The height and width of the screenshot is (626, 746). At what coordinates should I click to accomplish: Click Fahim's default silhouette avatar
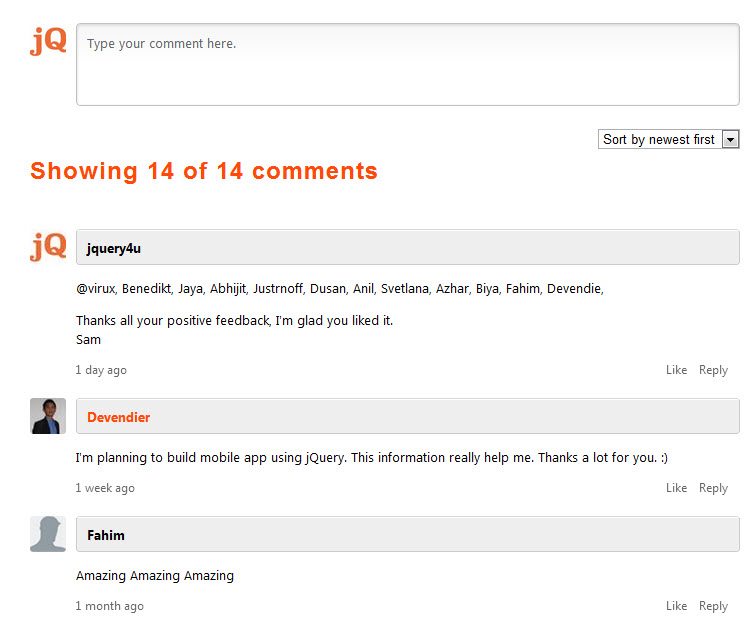coord(48,534)
